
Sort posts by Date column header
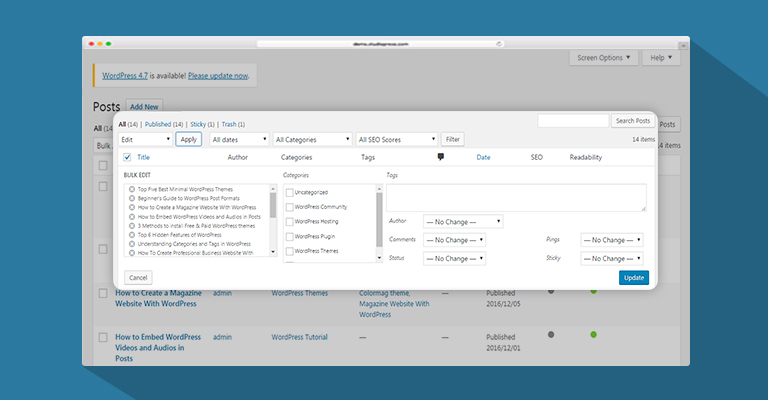tap(483, 157)
